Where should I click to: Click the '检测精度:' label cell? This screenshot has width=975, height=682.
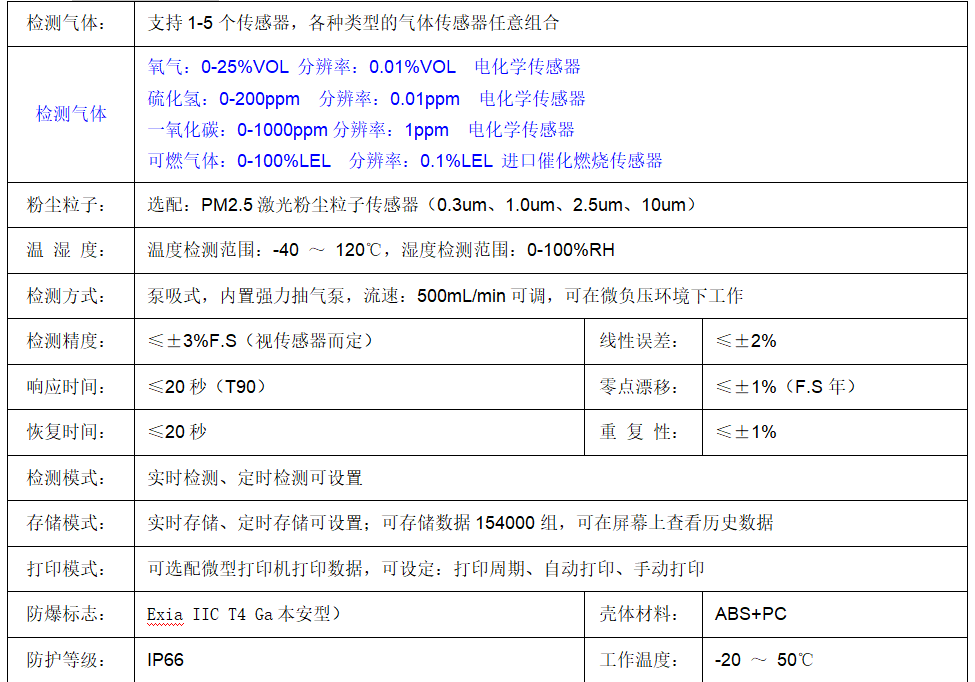(x=71, y=341)
